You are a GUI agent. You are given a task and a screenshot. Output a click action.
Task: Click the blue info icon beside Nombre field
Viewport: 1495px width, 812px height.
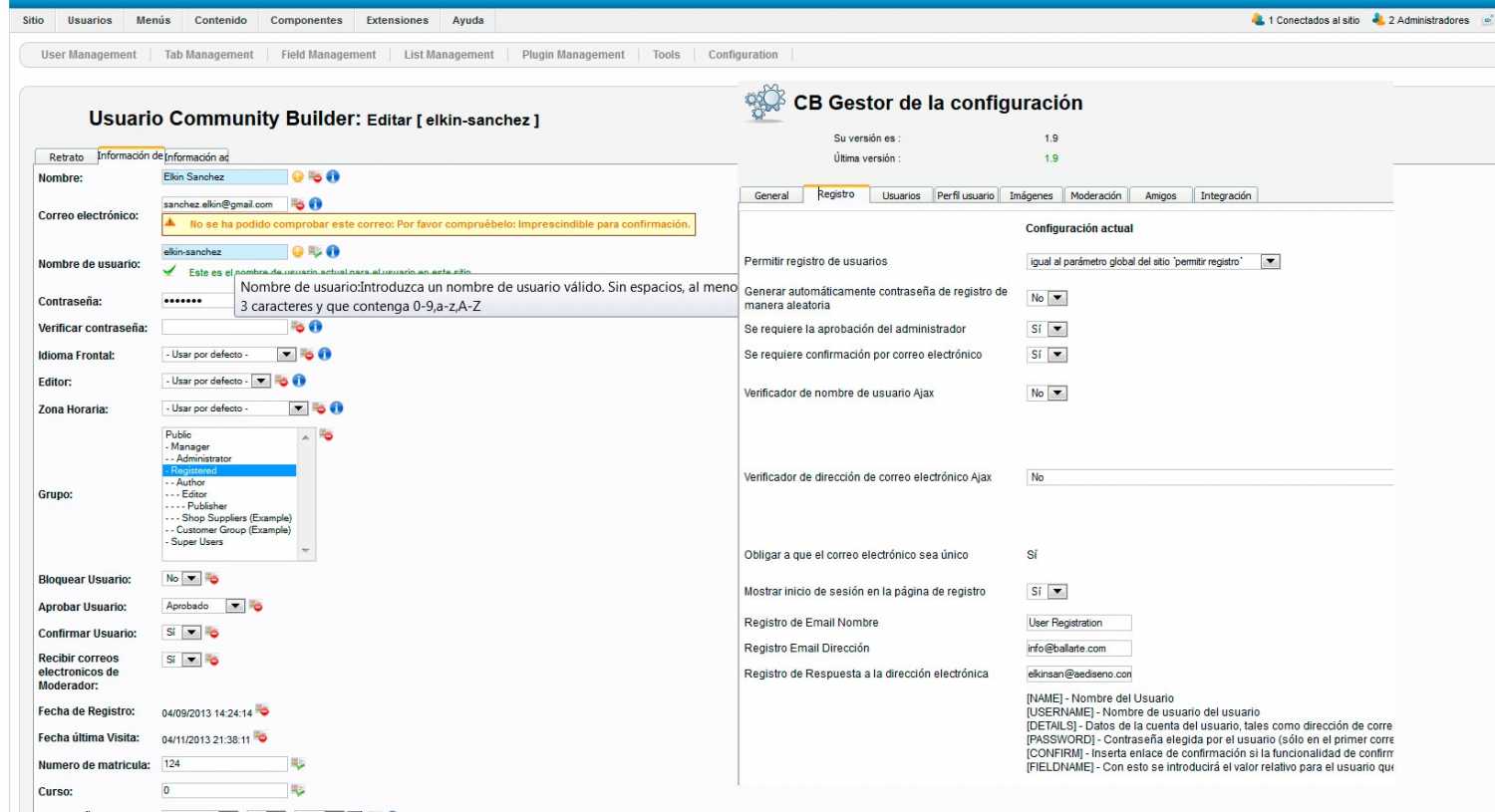333,176
